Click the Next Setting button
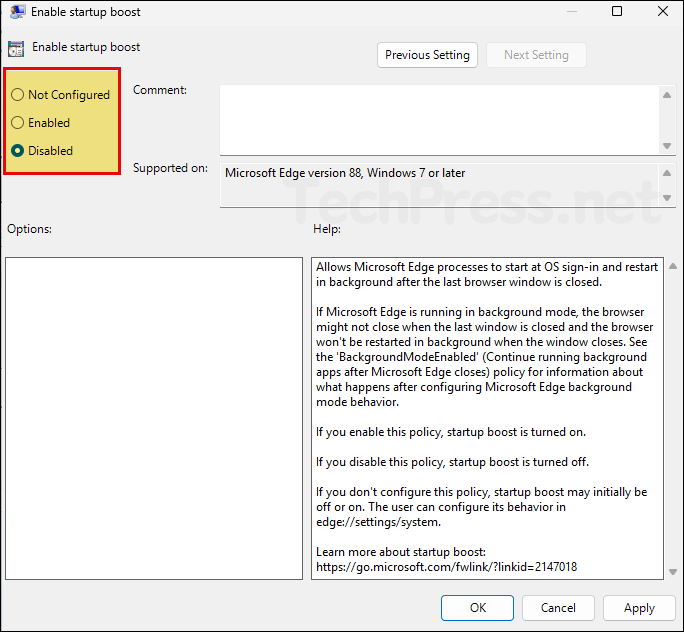This screenshot has height=632, width=684. click(x=536, y=55)
